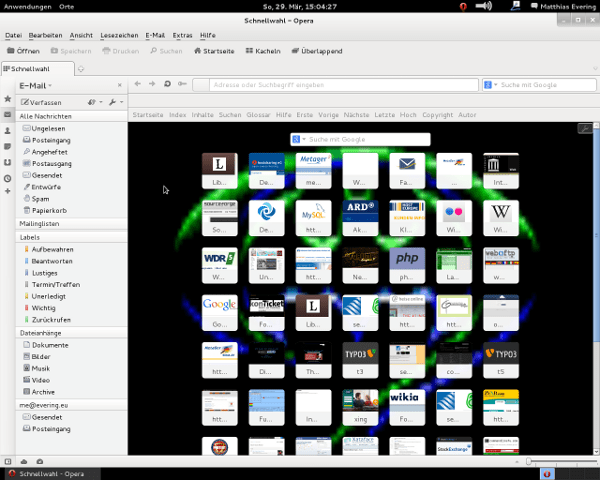Switch to the Schnellwahl tab
Viewport: 600px width, 480px height.
point(38,69)
